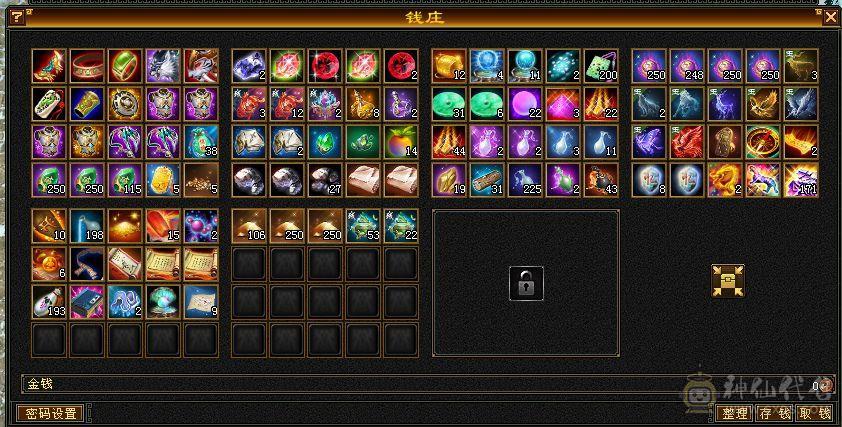Pick the jade pendant stack of 200
The height and width of the screenshot is (427, 842).
point(601,66)
